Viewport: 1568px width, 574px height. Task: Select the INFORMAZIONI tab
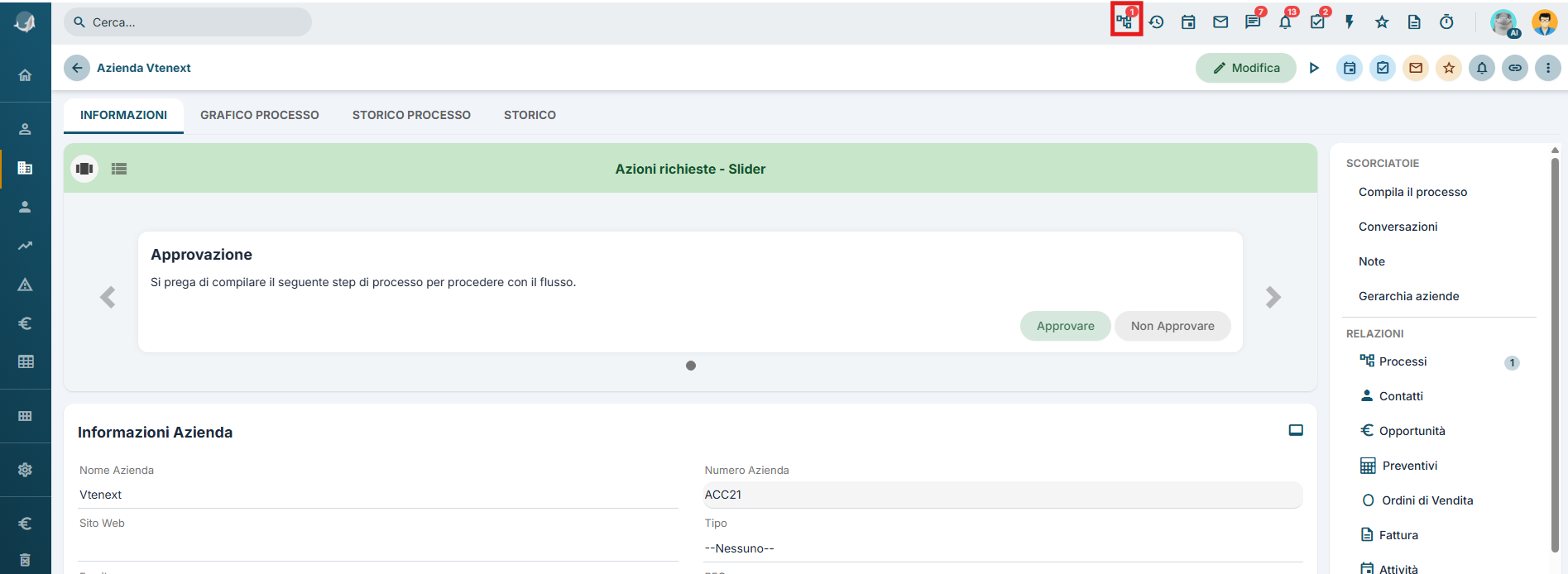pyautogui.click(x=123, y=115)
